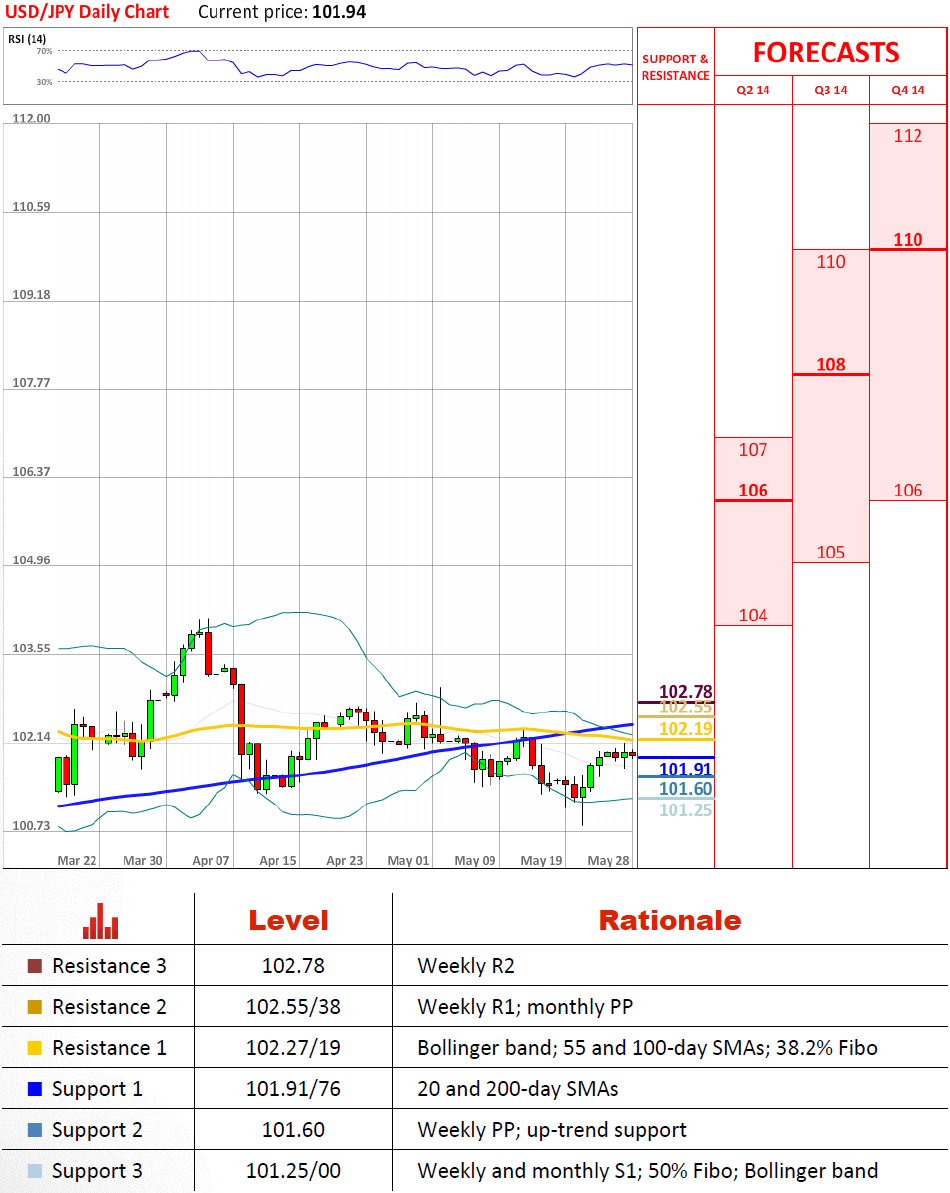950x1193 pixels.
Task: Click the red bar chart icon
Action: tap(100, 921)
